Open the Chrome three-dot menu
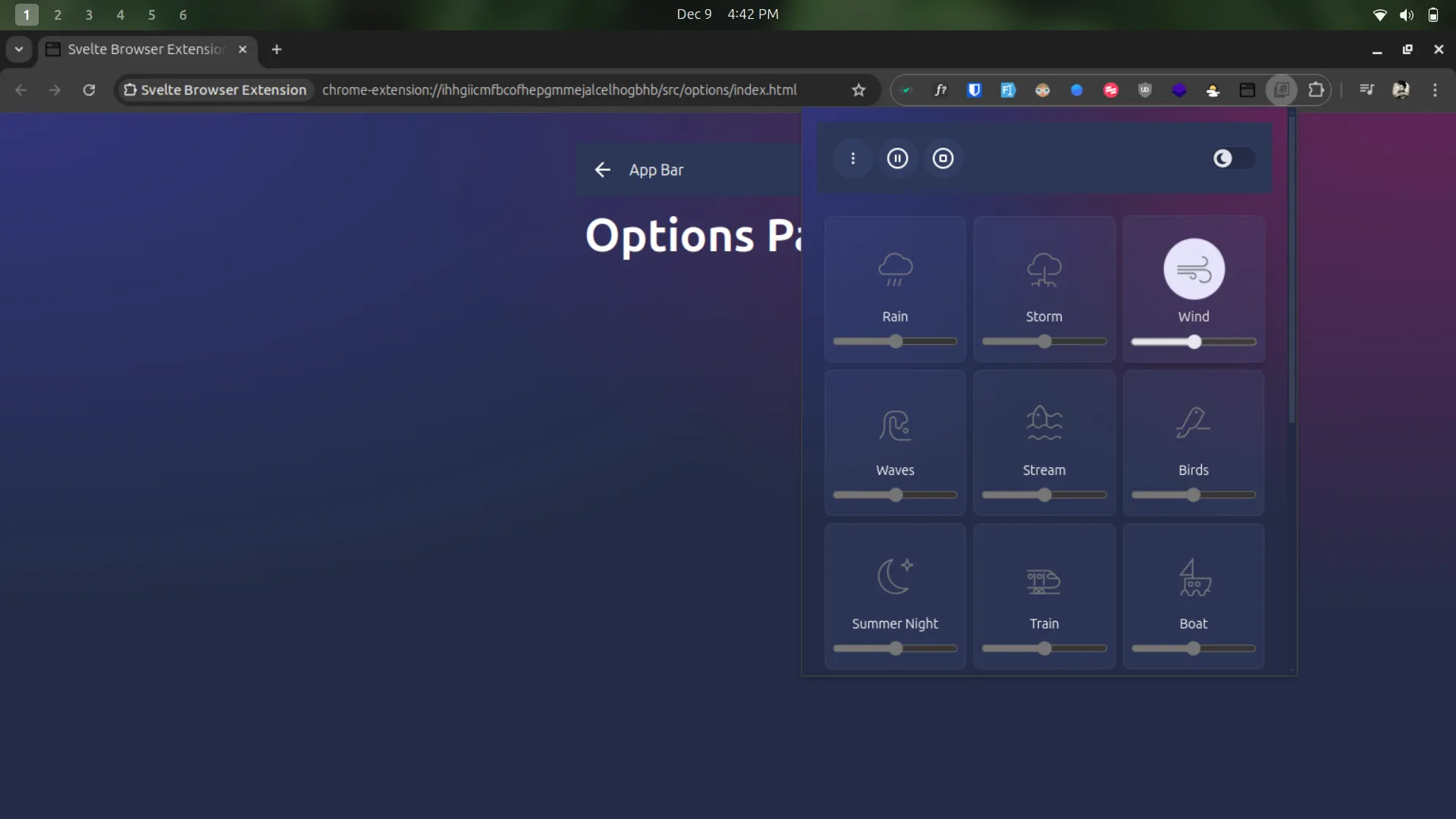Viewport: 1456px width, 819px height. 1436,90
